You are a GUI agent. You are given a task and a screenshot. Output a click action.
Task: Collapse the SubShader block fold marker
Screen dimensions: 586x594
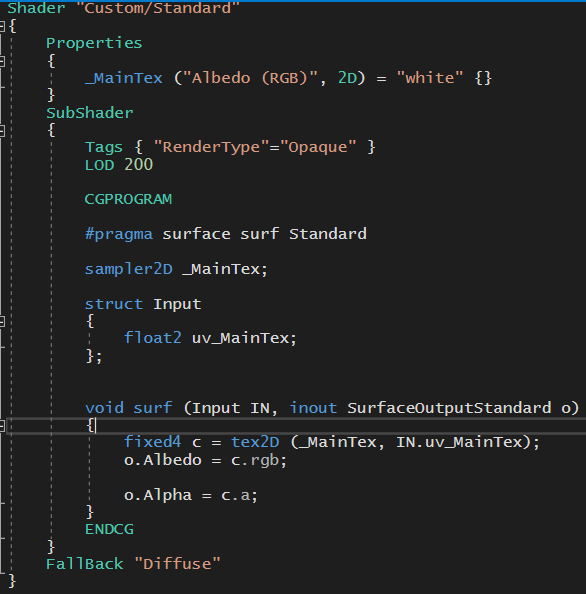[2, 131]
